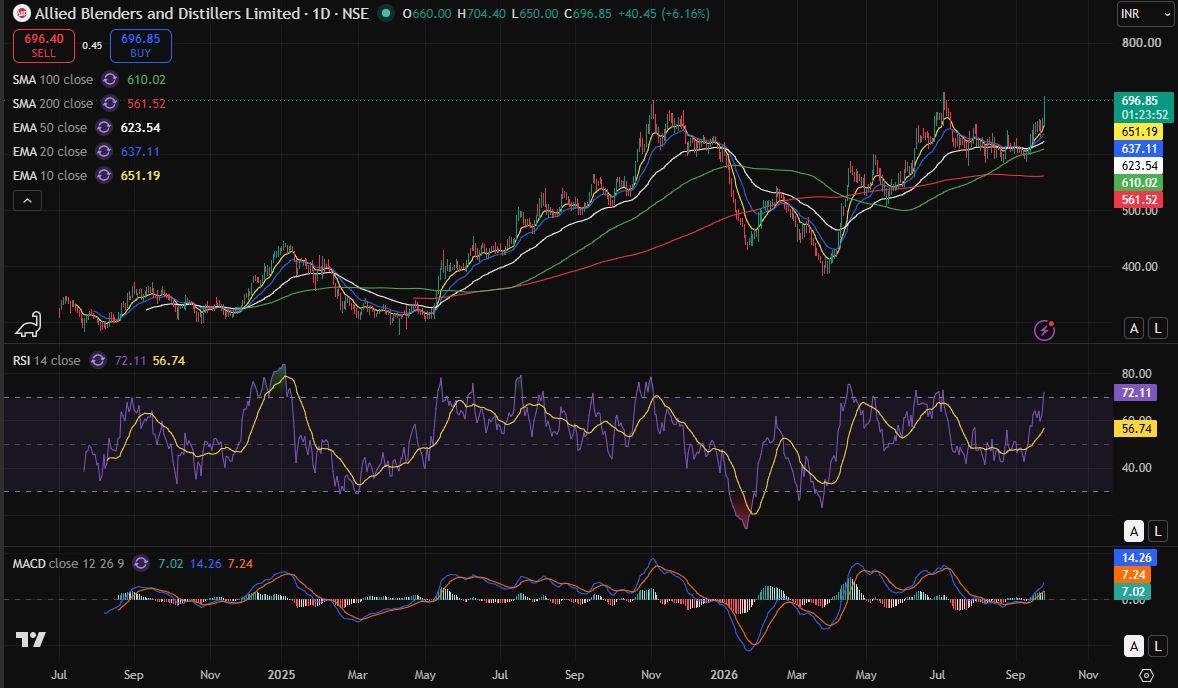Click the RSI 40.00 axis label
Image resolution: width=1178 pixels, height=688 pixels.
coord(1136,468)
